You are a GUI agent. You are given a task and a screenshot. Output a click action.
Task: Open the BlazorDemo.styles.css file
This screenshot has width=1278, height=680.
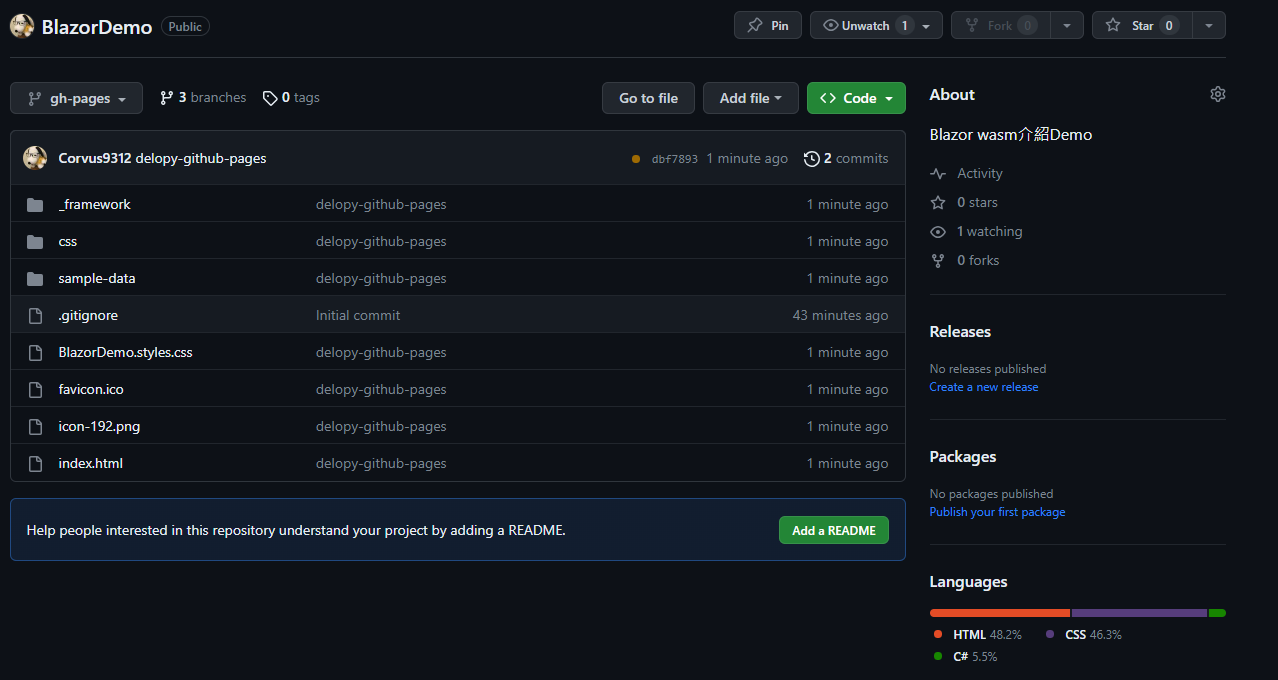click(x=126, y=352)
